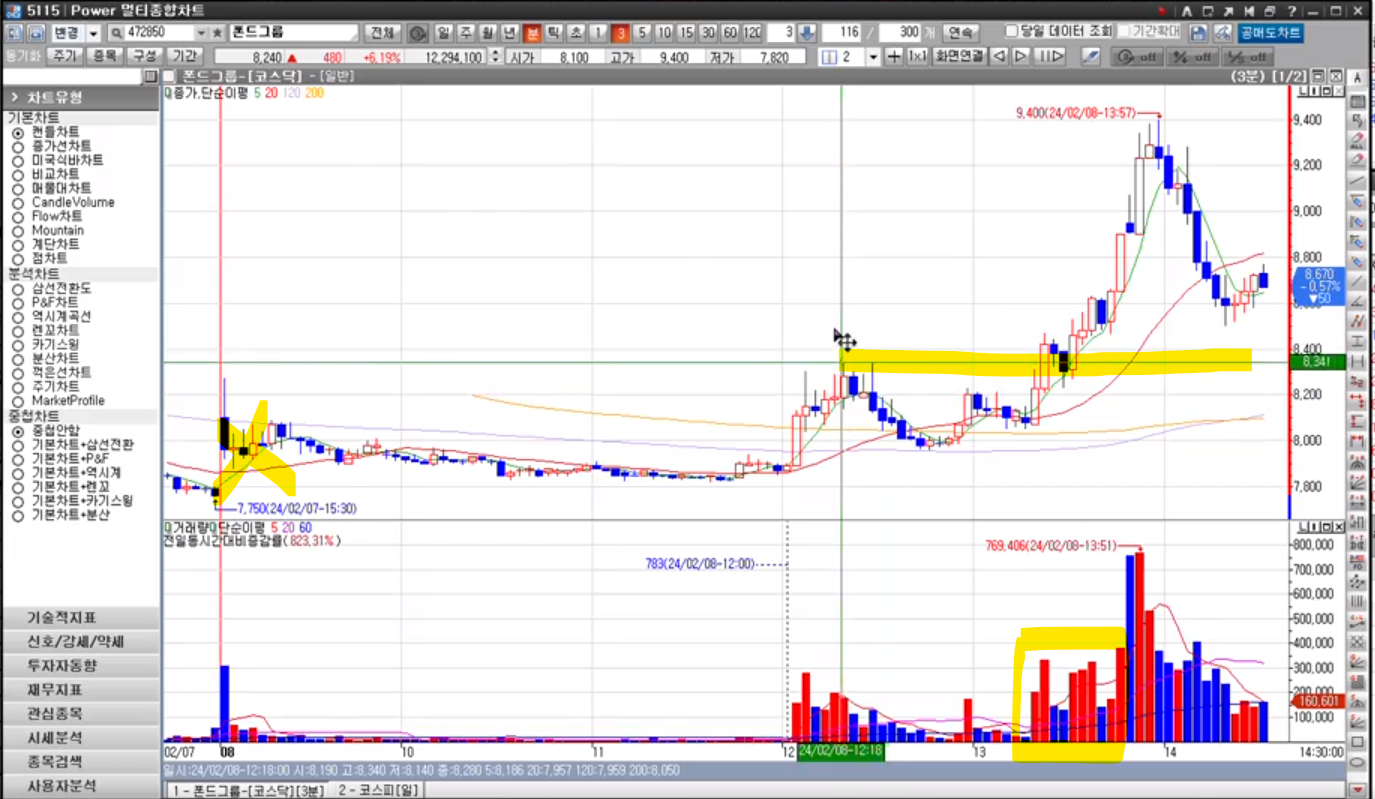Select 월 monthly period button

coord(487,33)
